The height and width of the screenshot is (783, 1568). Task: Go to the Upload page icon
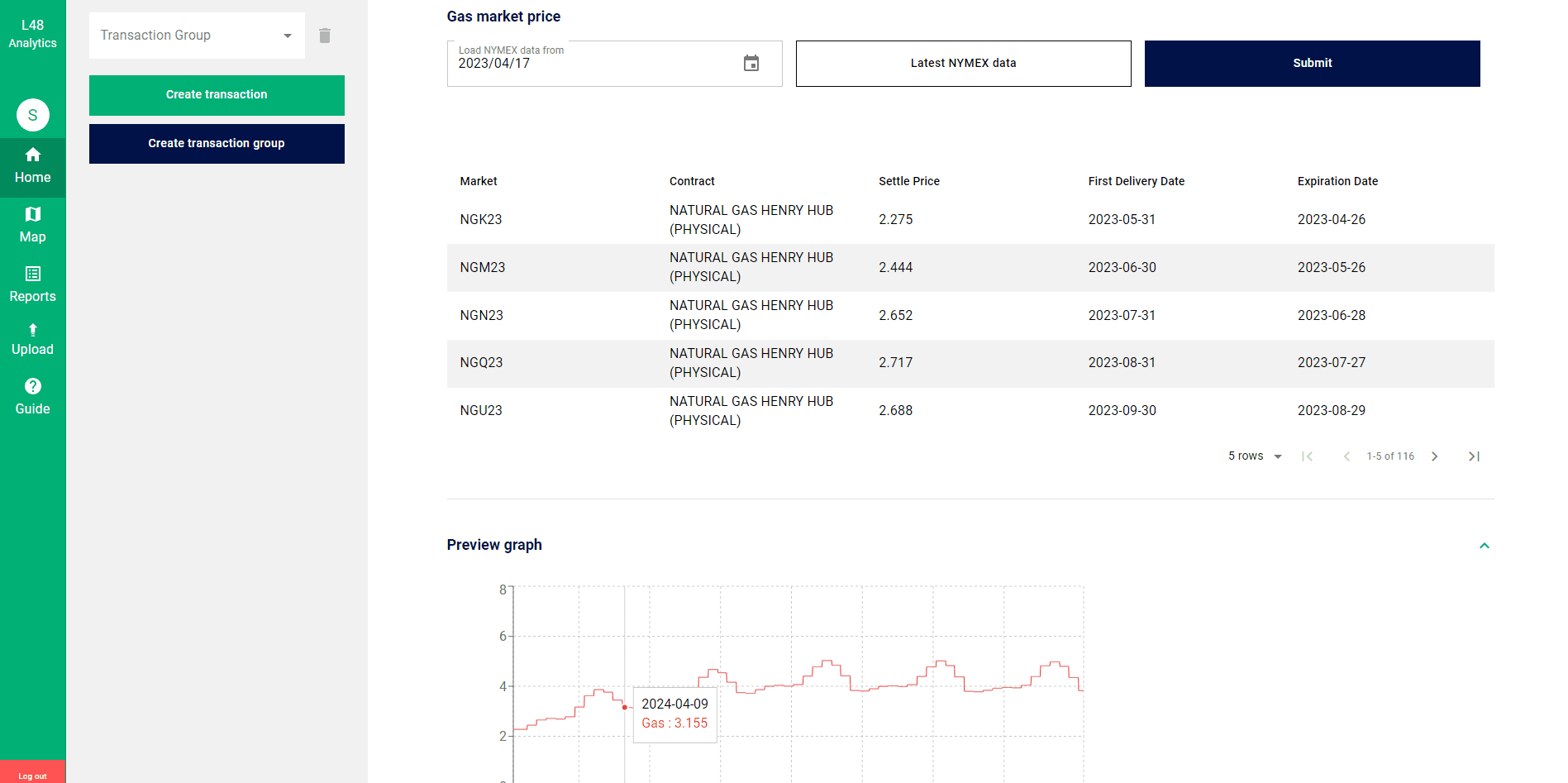[32, 330]
